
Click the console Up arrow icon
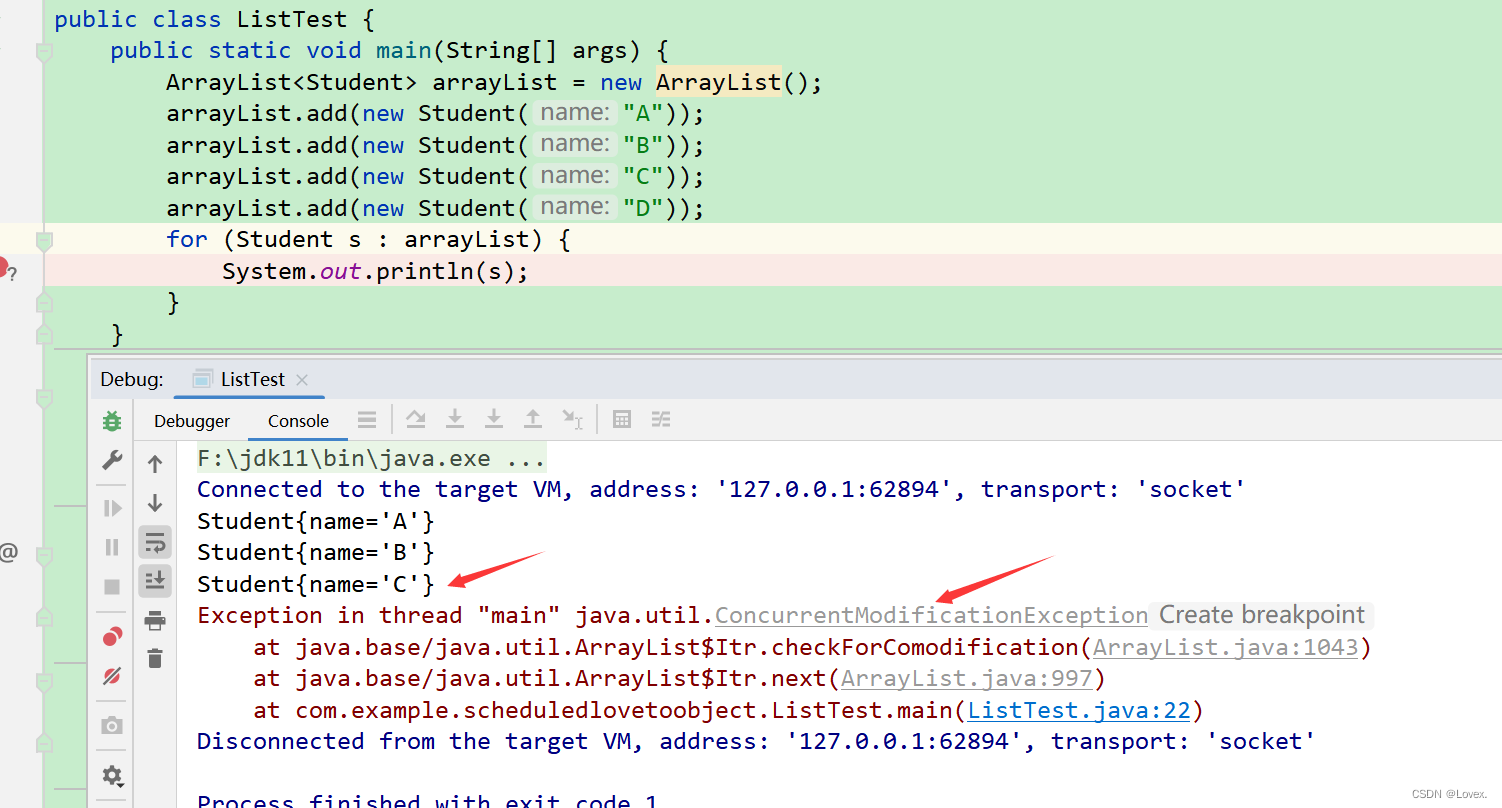click(155, 464)
